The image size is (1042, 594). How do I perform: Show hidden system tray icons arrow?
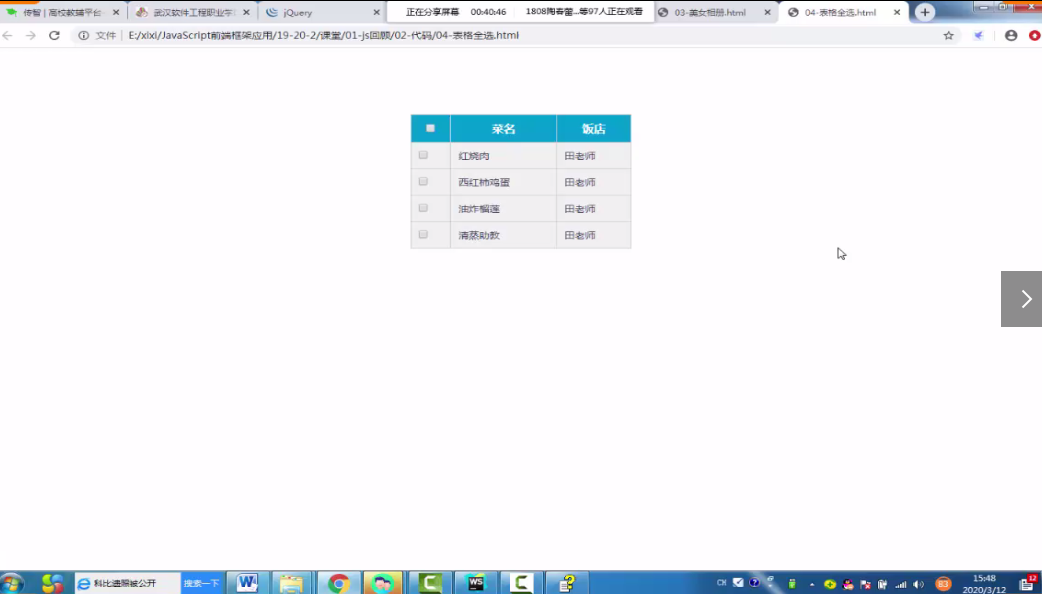812,583
